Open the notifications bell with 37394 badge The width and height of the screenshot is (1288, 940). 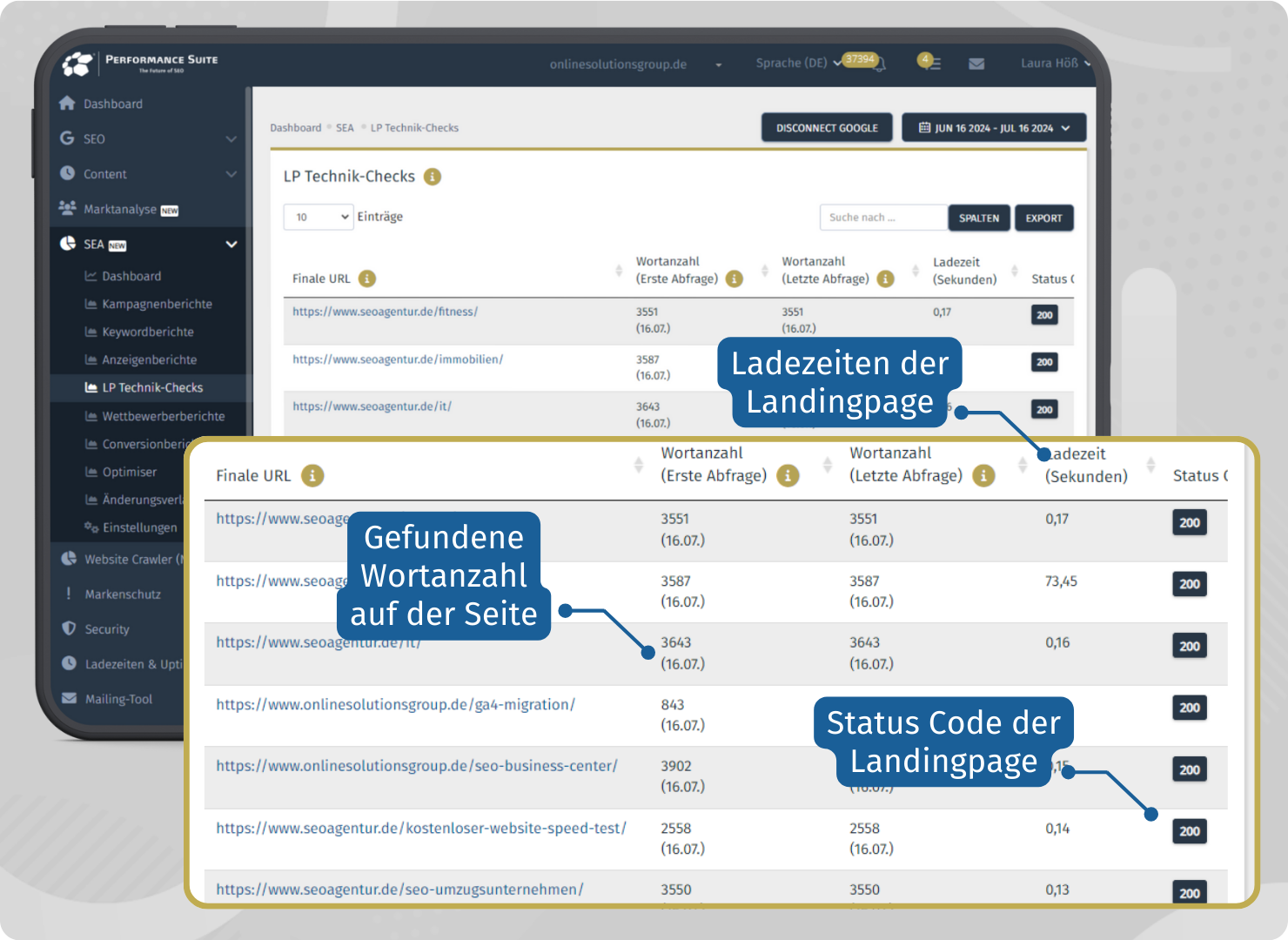tap(880, 64)
